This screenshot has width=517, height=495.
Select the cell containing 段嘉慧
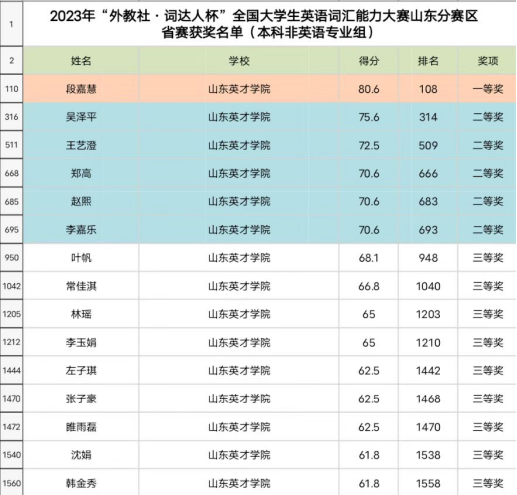pos(81,89)
